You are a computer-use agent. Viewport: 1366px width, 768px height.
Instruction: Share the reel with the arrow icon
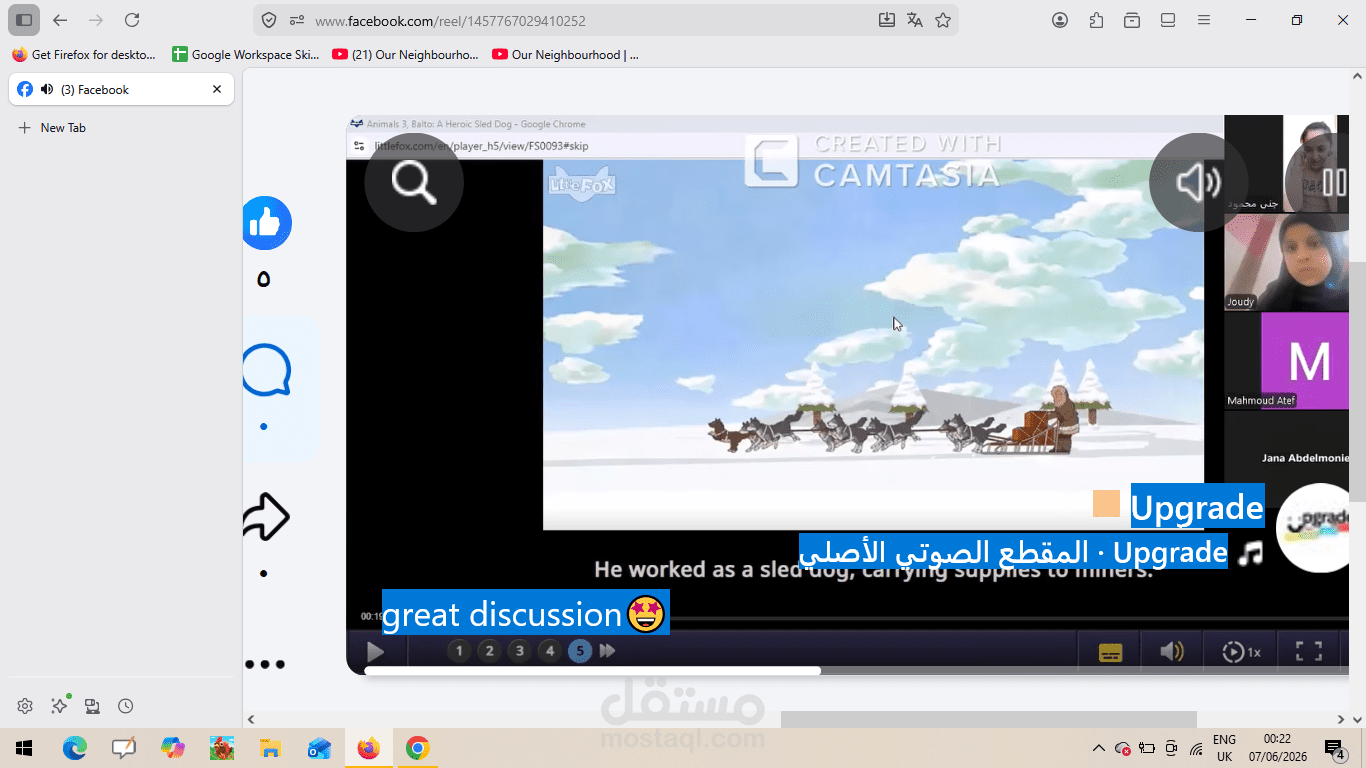coord(266,517)
